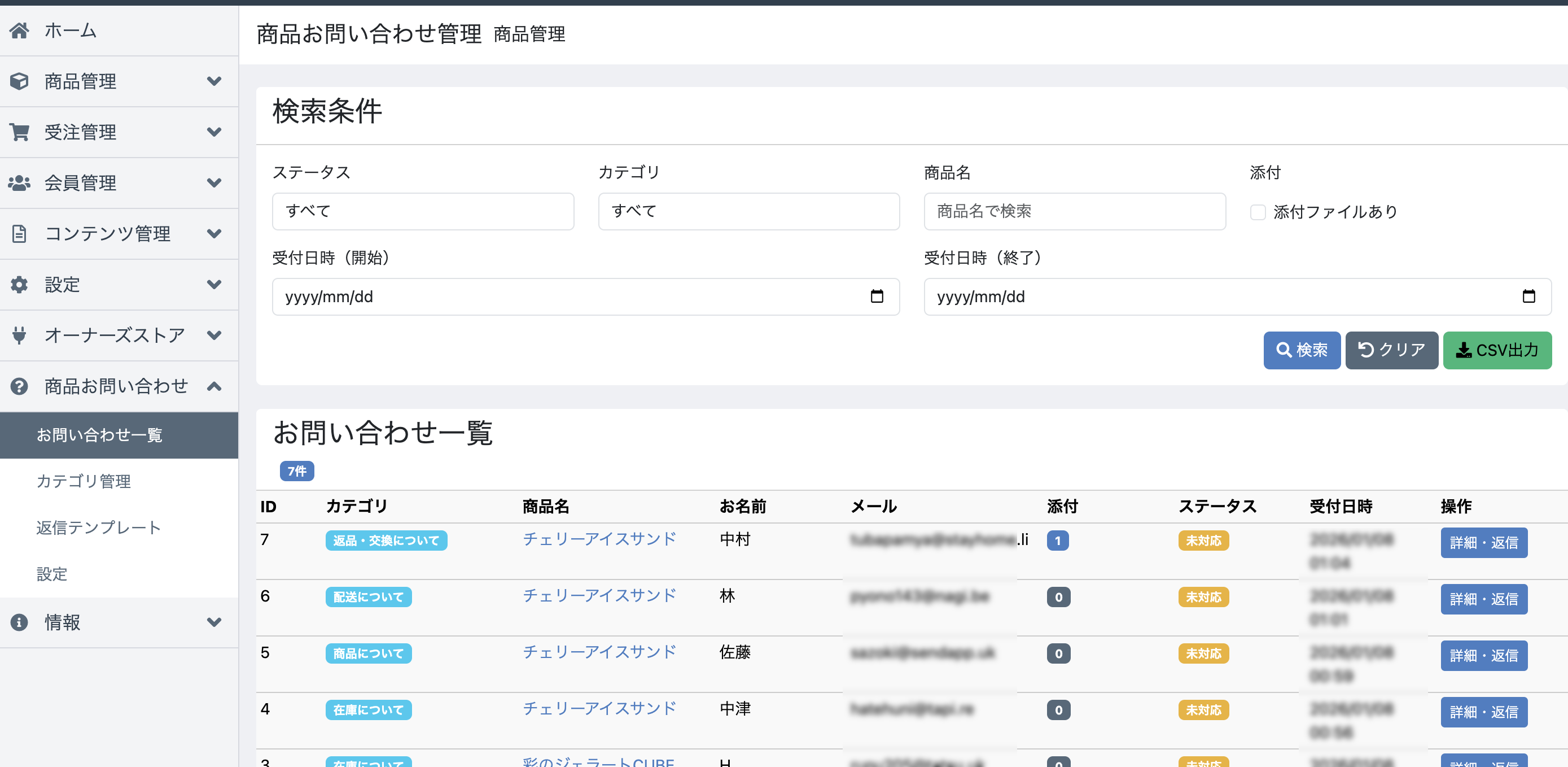Click the 情報 info circle icon
1568x767 pixels.
click(19, 622)
